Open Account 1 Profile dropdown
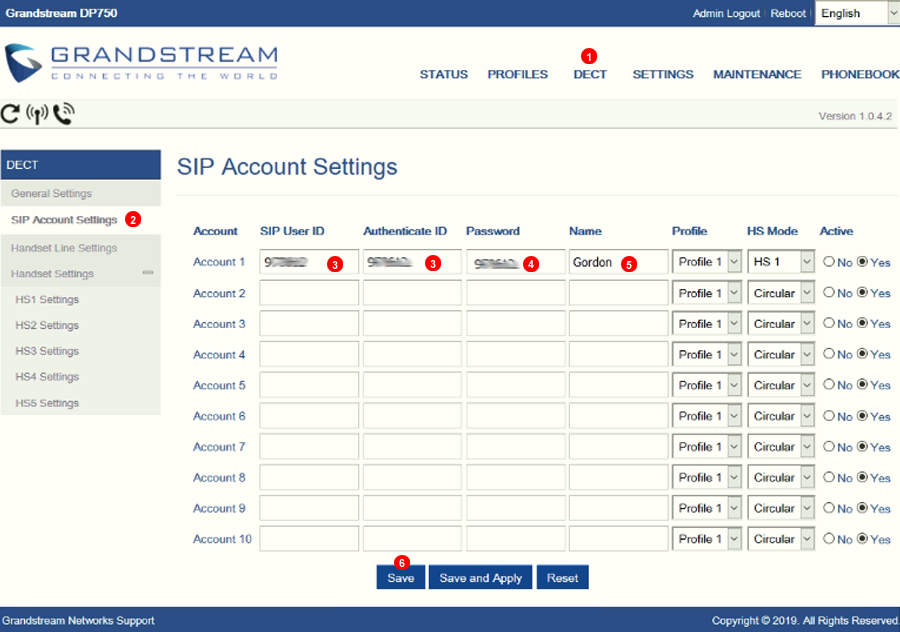The width and height of the screenshot is (900, 632). (x=707, y=262)
